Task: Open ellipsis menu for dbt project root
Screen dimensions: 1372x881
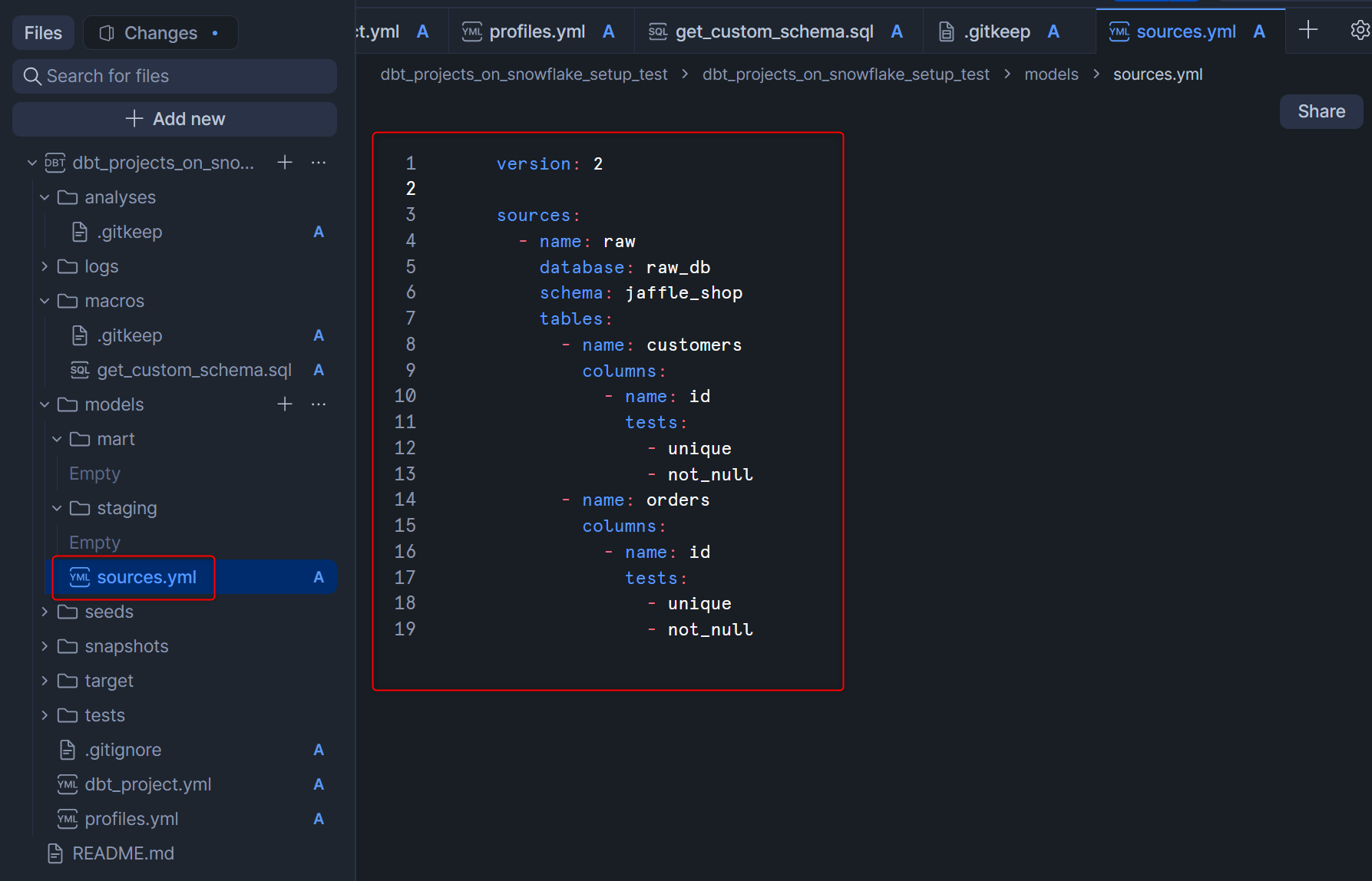Action: [x=319, y=163]
